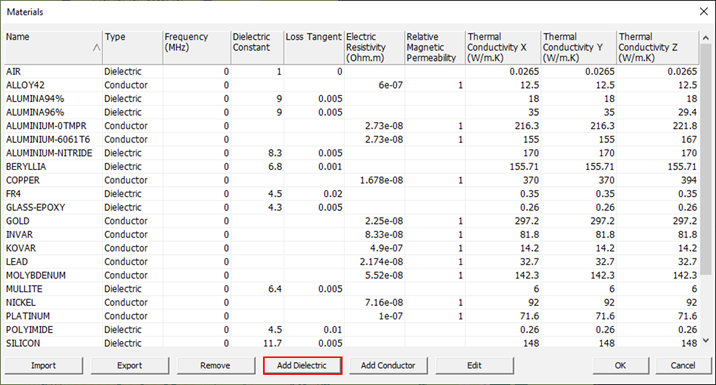Sort by the Type column header

(x=132, y=47)
